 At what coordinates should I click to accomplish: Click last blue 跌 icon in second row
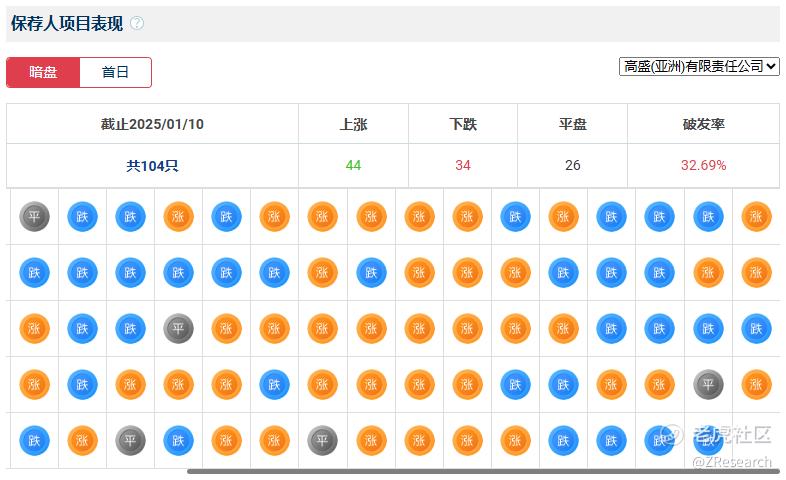coord(756,272)
